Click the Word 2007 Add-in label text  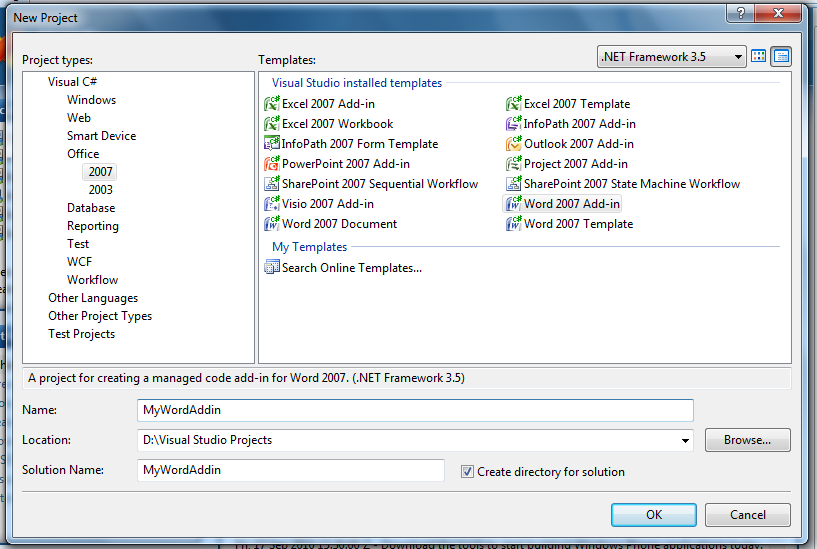pyautogui.click(x=572, y=203)
